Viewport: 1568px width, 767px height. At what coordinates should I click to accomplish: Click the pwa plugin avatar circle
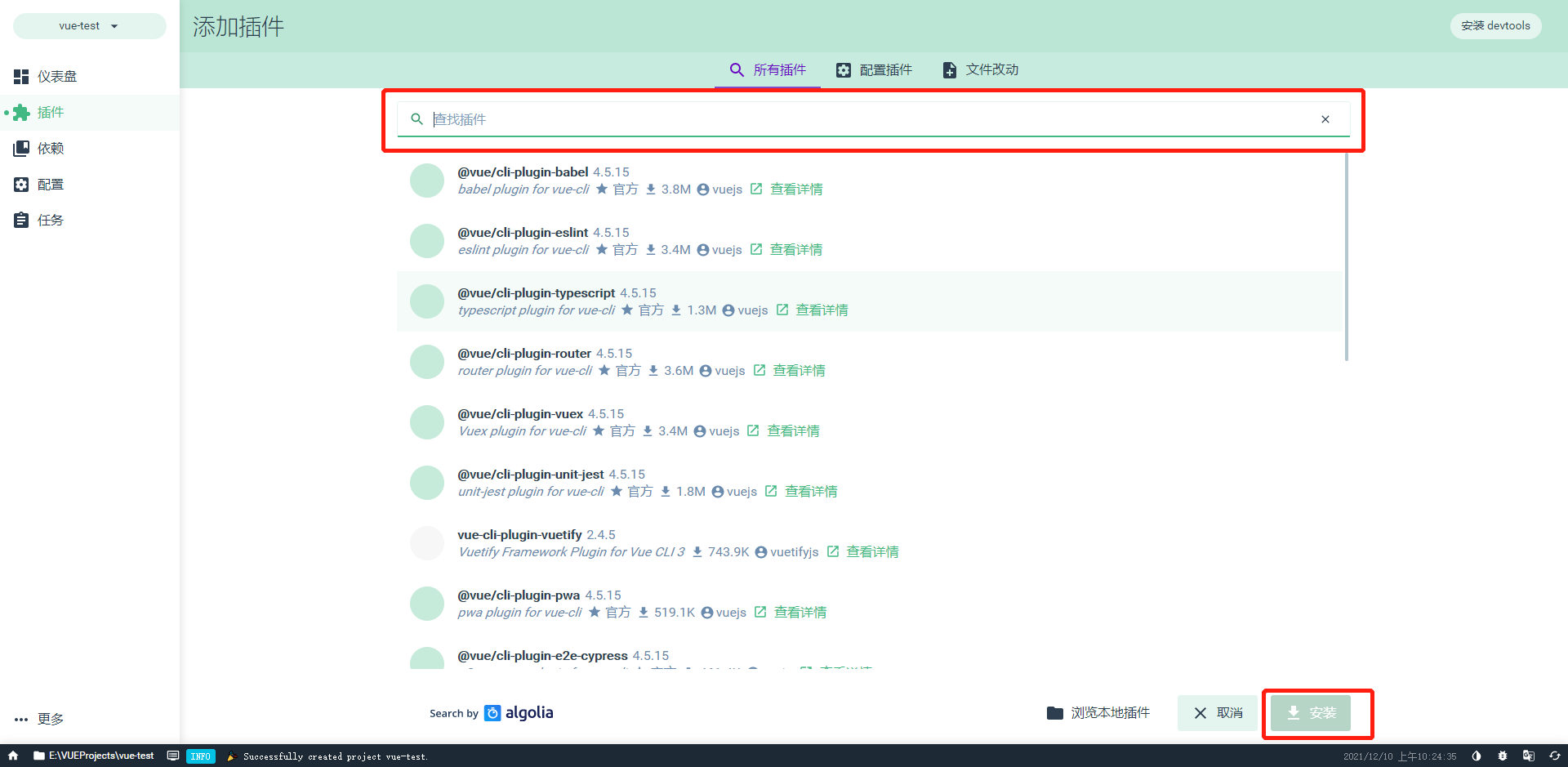(x=426, y=604)
